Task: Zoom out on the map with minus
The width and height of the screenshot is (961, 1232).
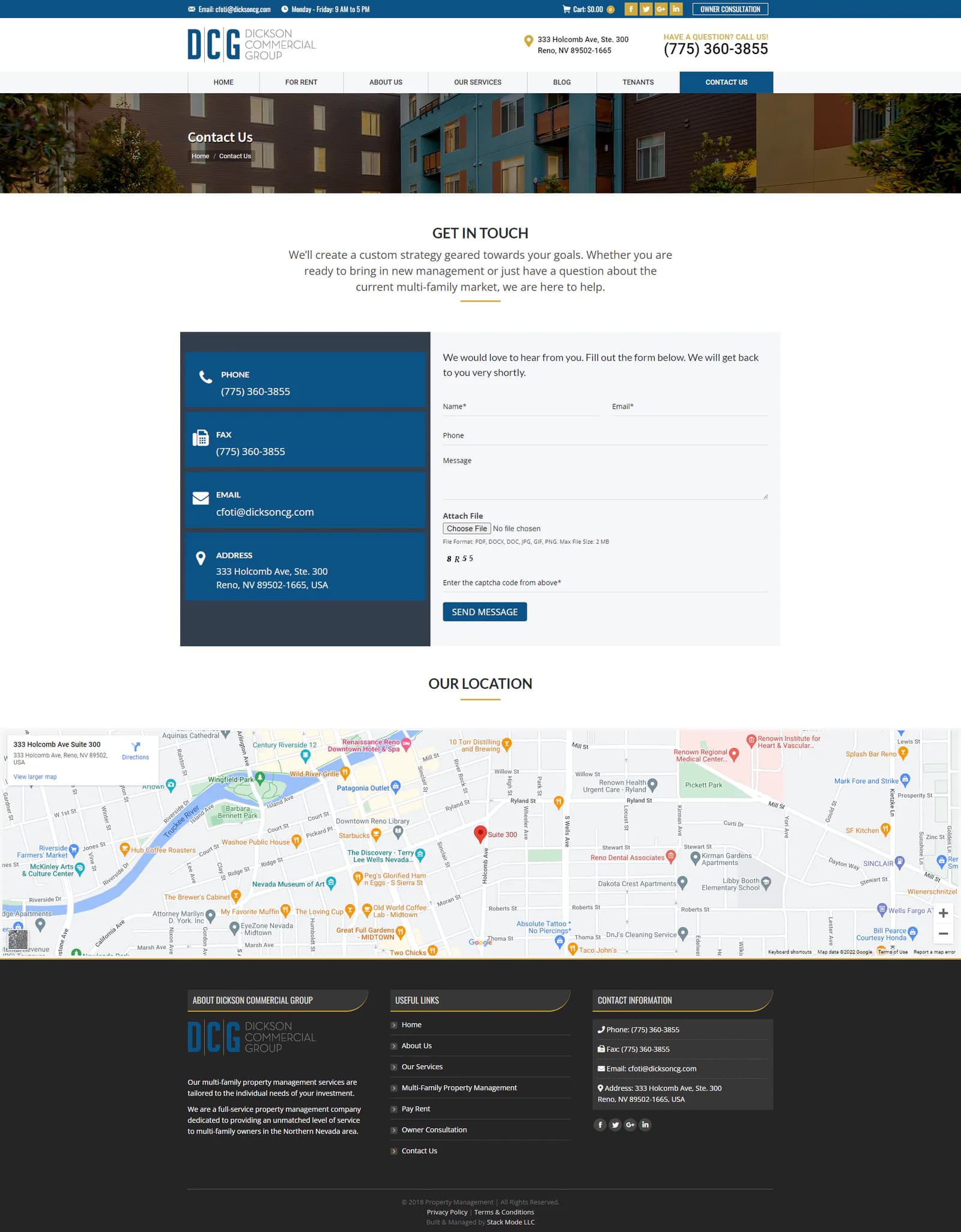Action: pos(943,933)
